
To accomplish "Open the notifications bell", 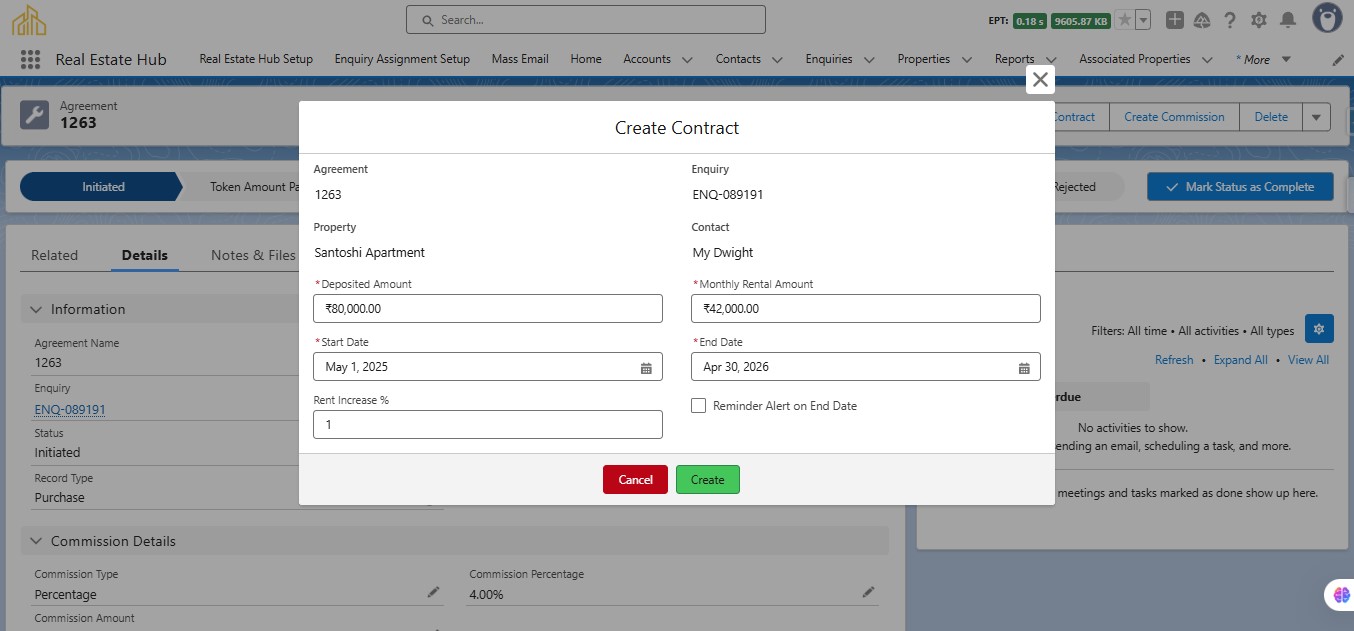I will pos(1288,20).
